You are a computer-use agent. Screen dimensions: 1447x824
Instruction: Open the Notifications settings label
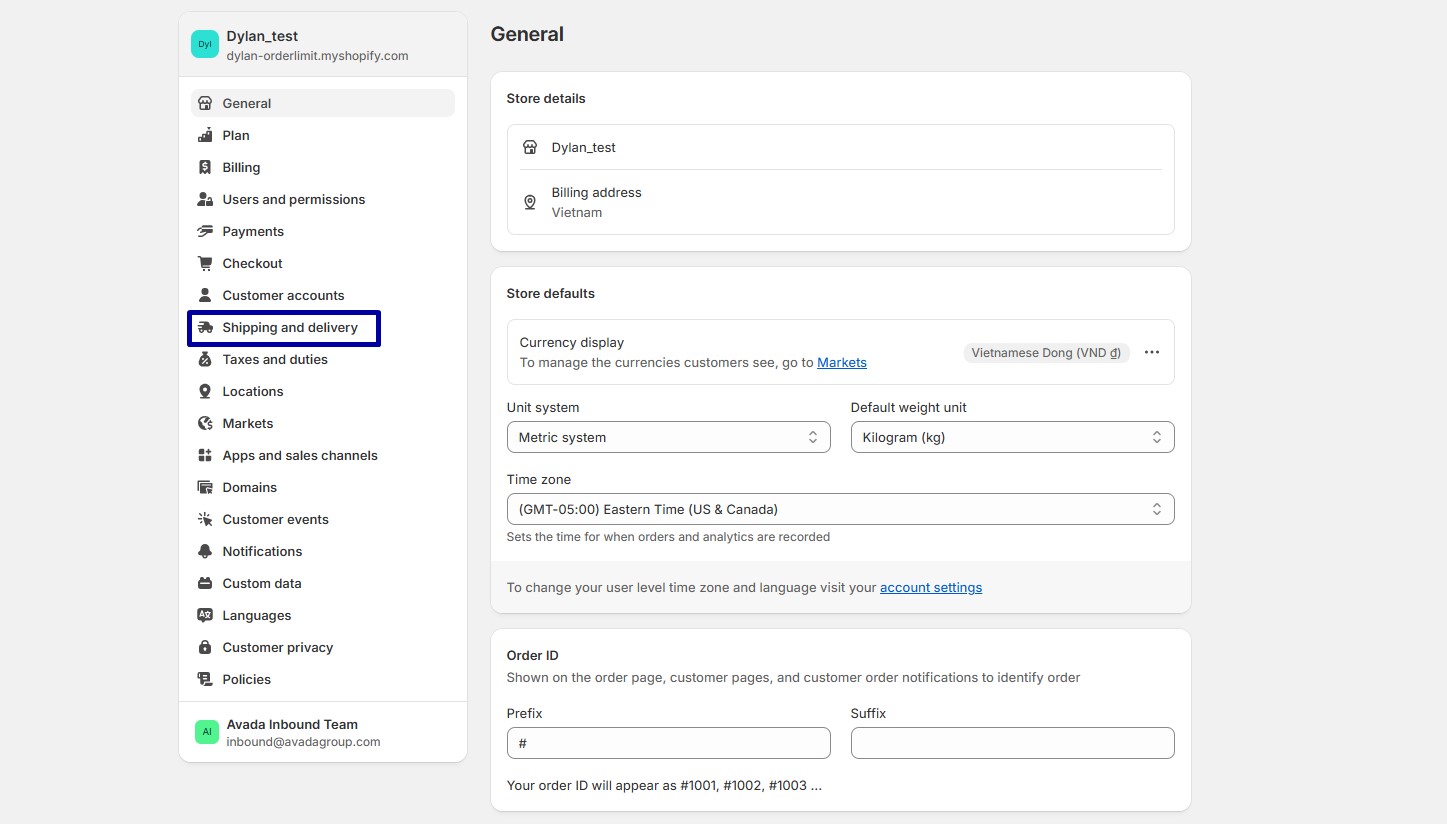(x=262, y=551)
